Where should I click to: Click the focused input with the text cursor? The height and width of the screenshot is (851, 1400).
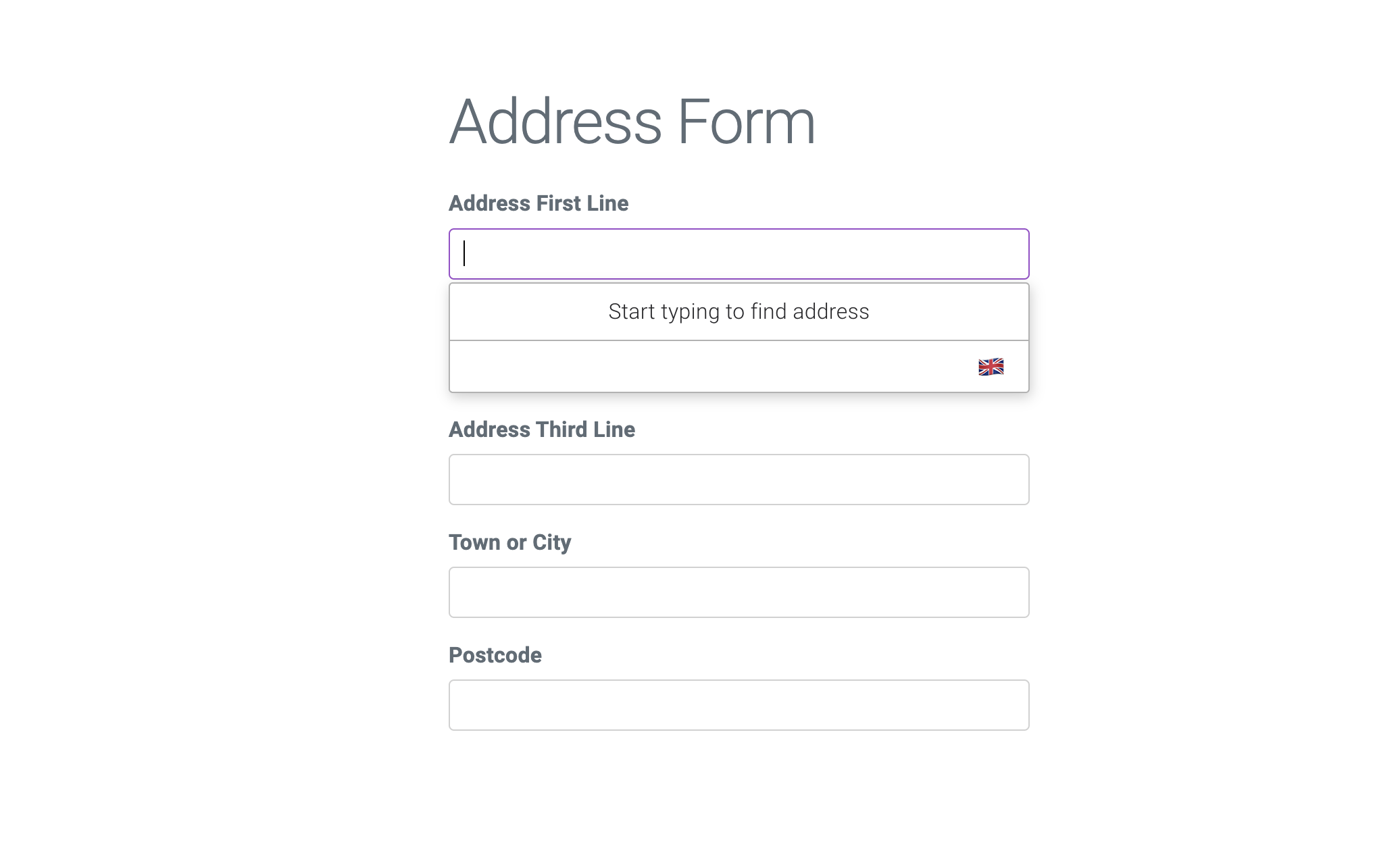click(739, 254)
